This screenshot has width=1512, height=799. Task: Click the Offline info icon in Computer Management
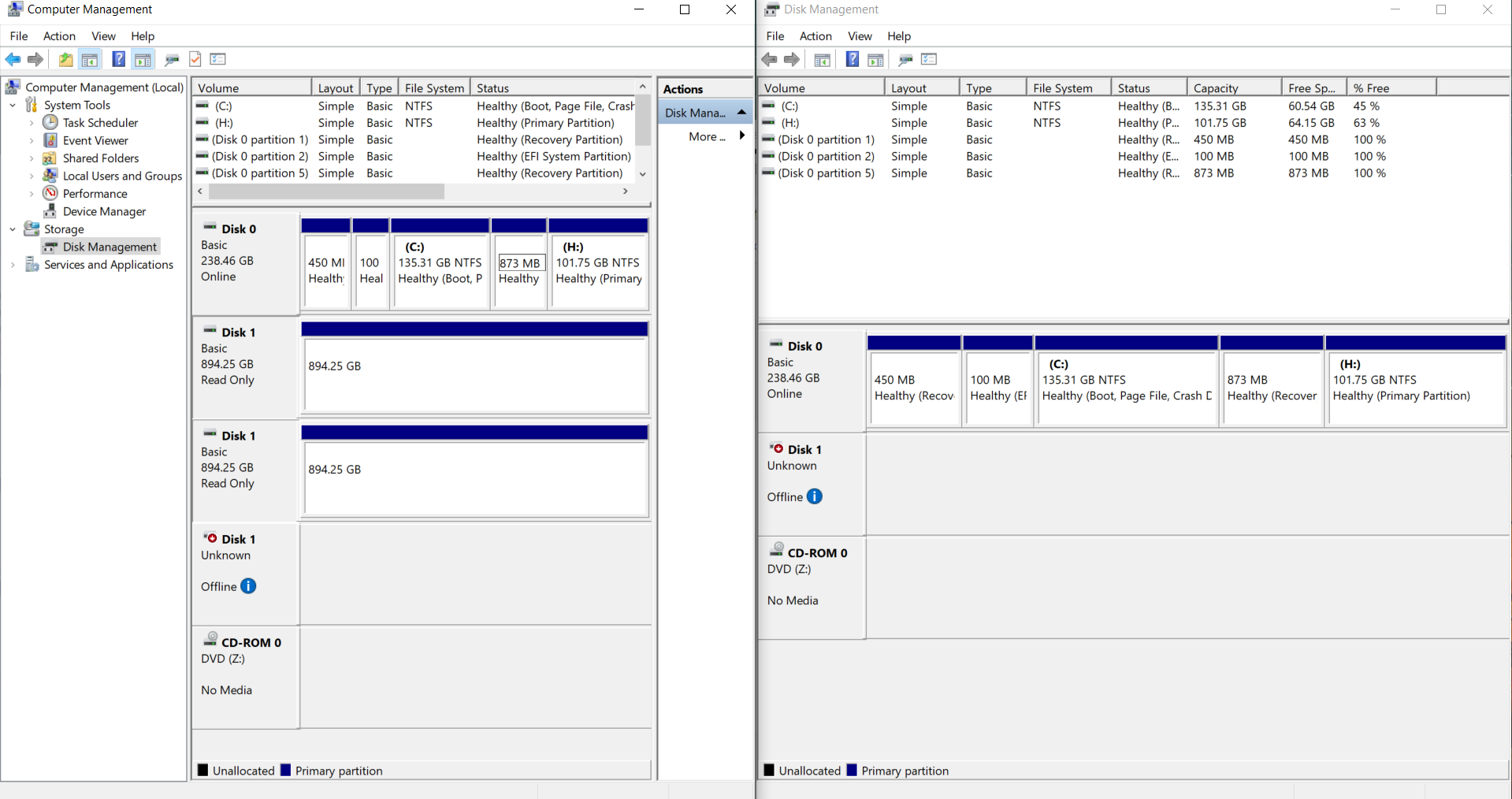coord(248,586)
